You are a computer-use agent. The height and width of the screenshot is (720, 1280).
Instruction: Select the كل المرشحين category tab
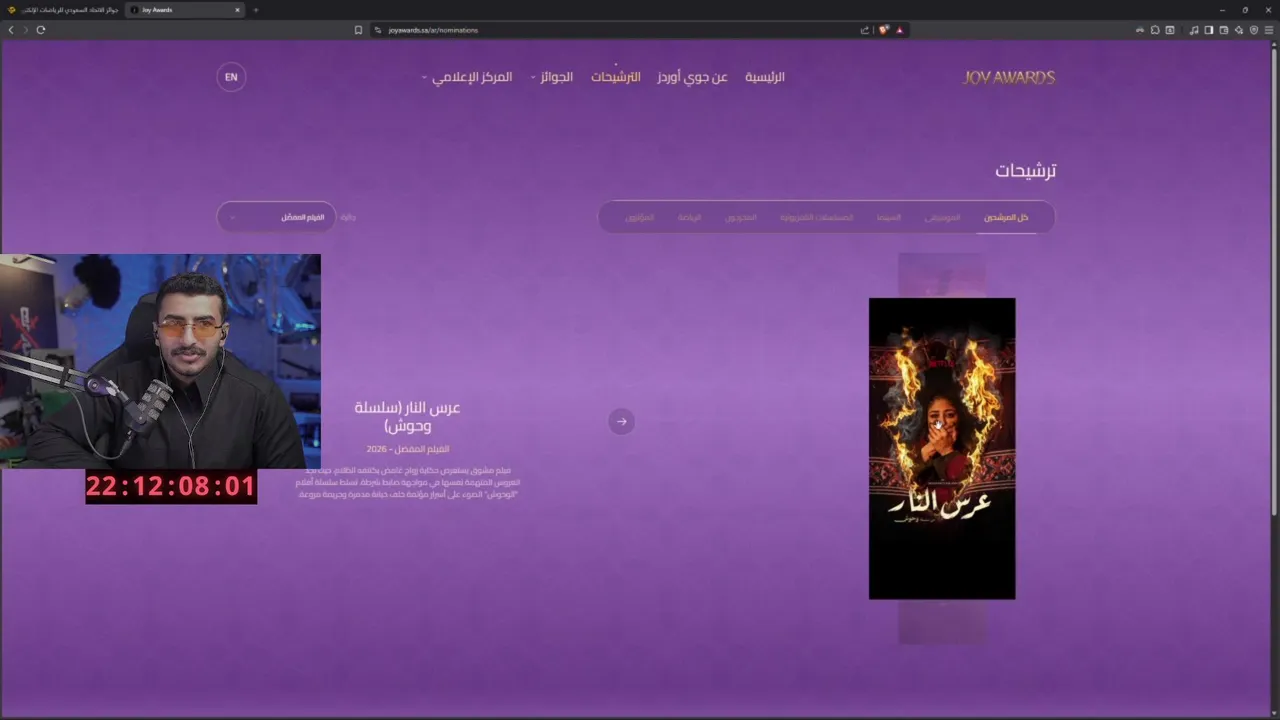[x=1006, y=217]
